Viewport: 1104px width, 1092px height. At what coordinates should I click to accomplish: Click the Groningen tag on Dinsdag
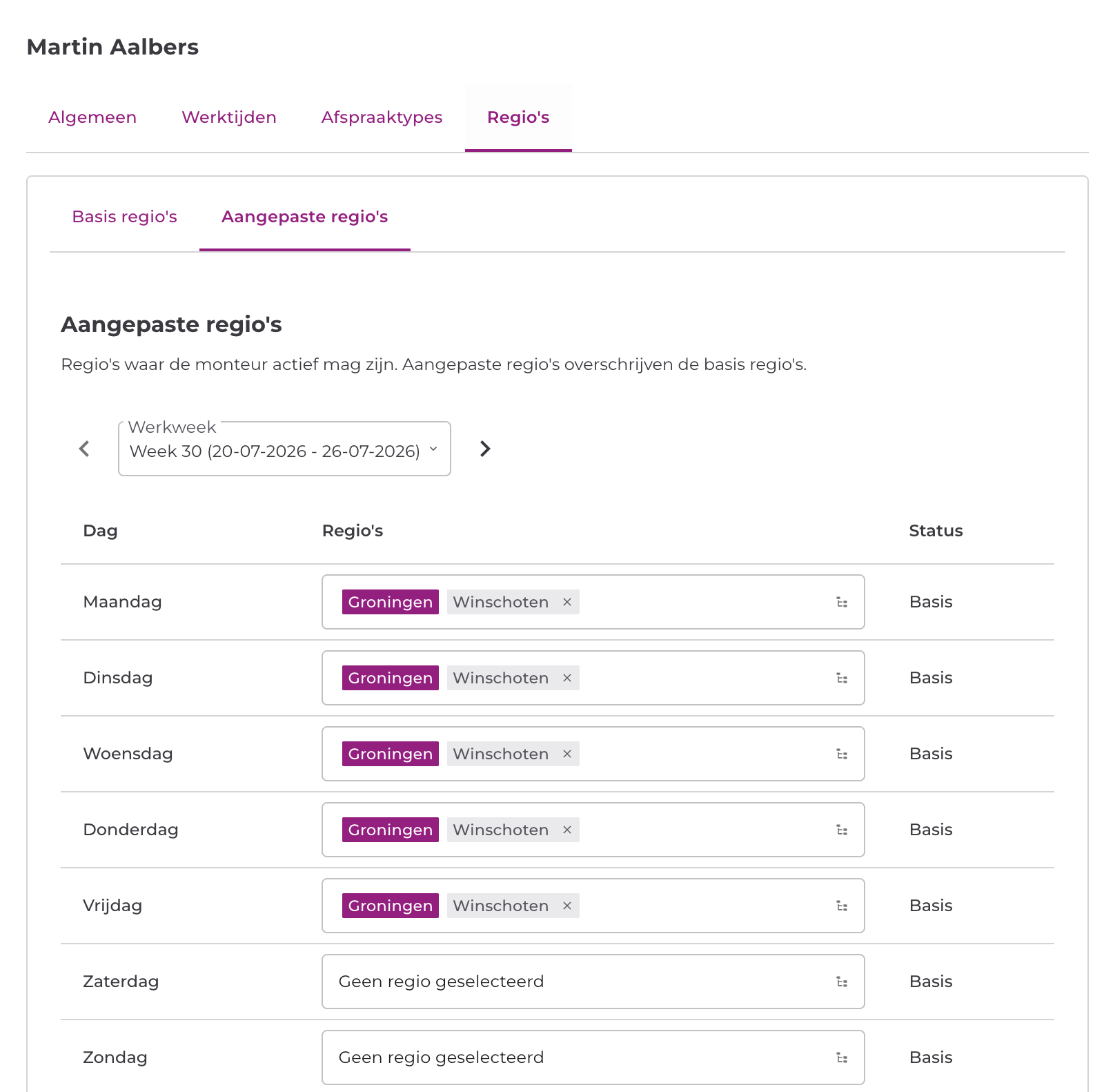point(390,678)
